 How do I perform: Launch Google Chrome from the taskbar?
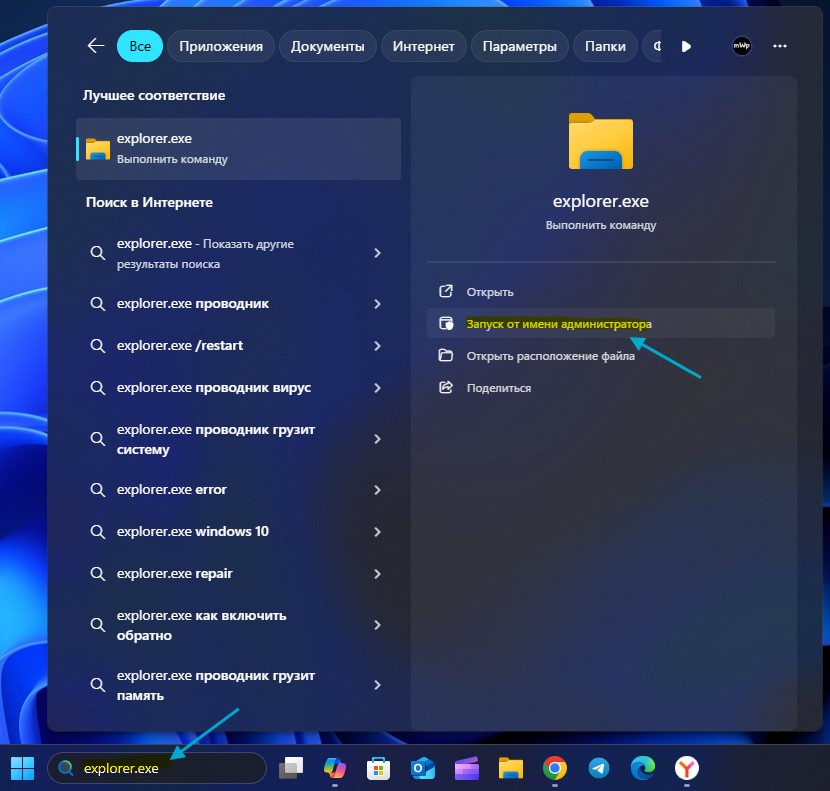tap(555, 768)
